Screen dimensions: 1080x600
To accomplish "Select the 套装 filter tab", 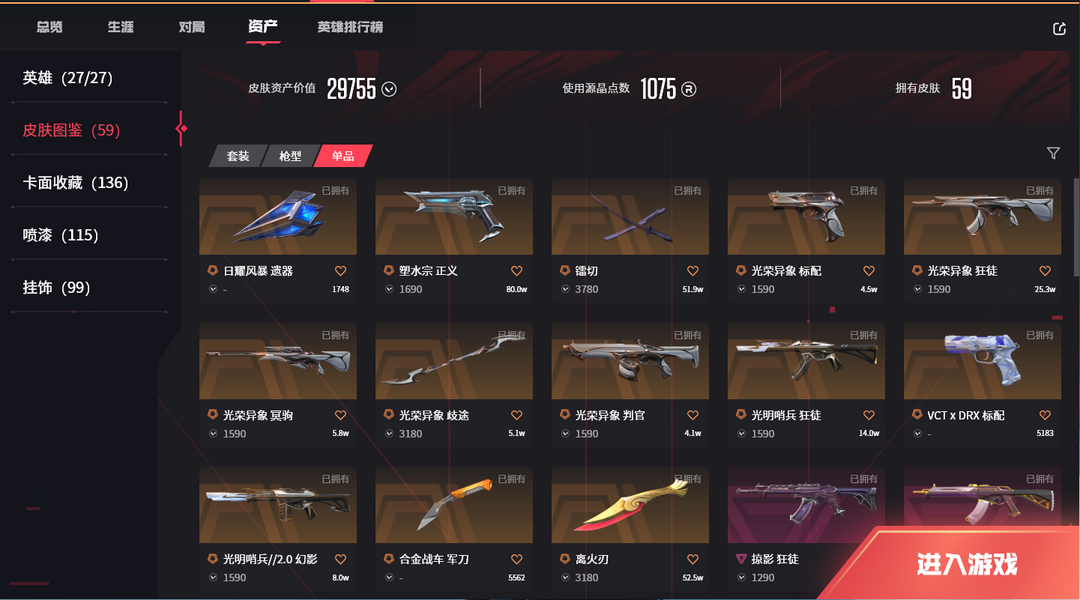I will point(238,156).
